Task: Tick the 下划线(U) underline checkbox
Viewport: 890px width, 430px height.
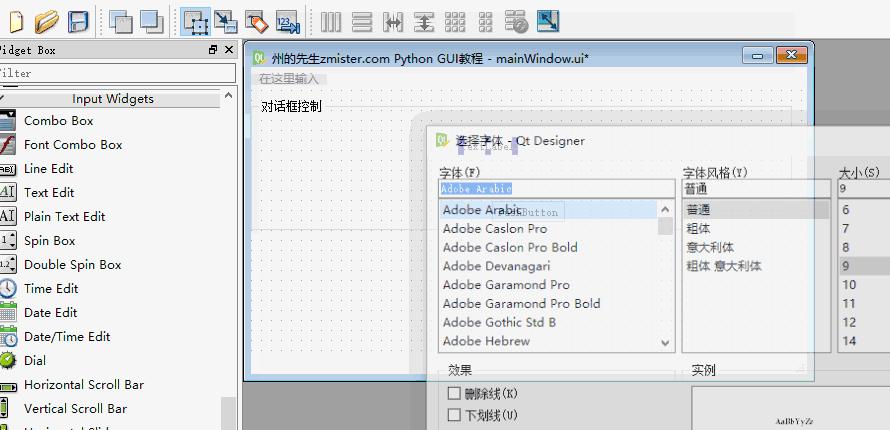Action: tap(454, 415)
